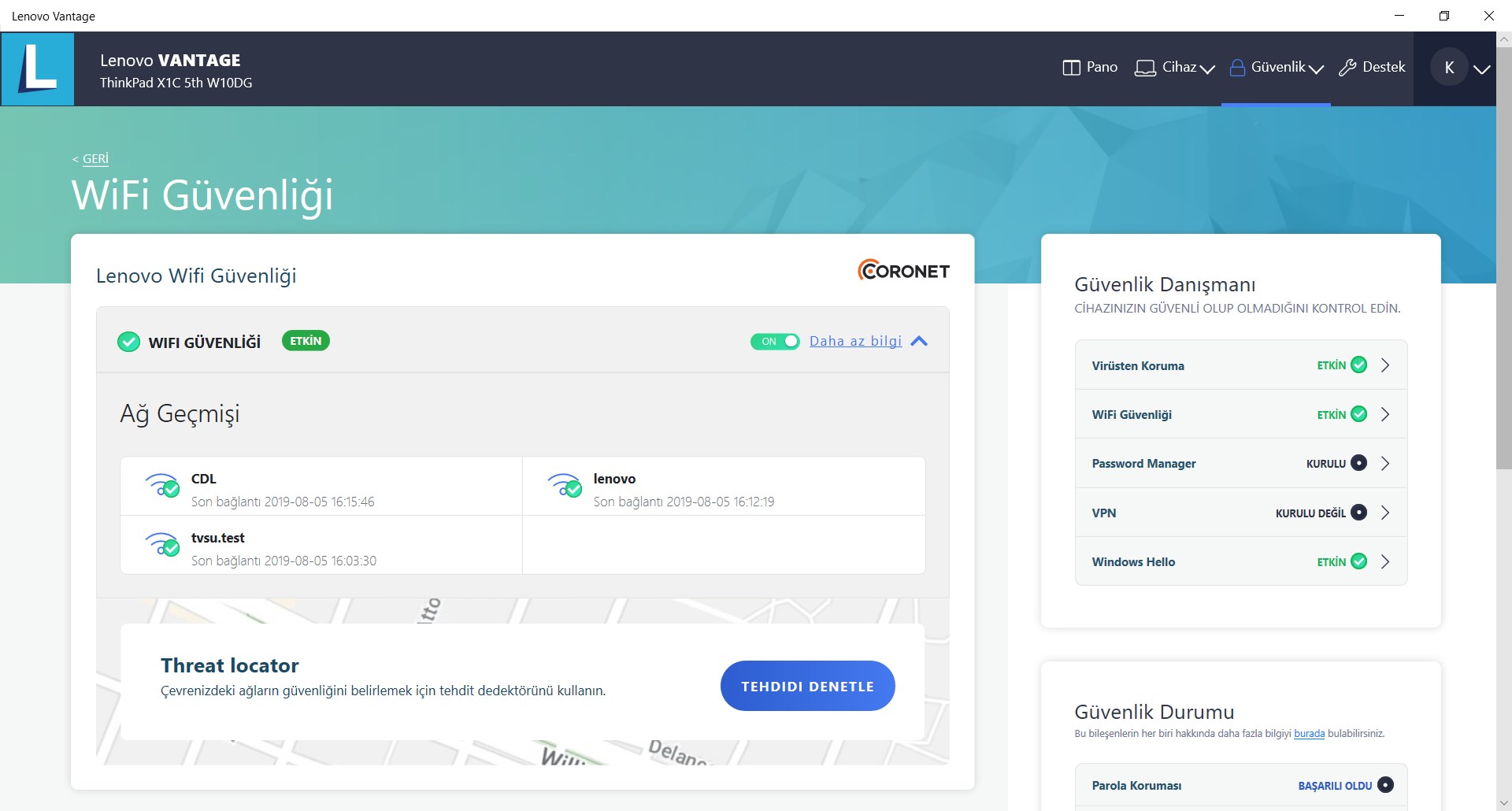Click the CDL network WiFi icon
The width and height of the screenshot is (1512, 811).
pyautogui.click(x=163, y=485)
